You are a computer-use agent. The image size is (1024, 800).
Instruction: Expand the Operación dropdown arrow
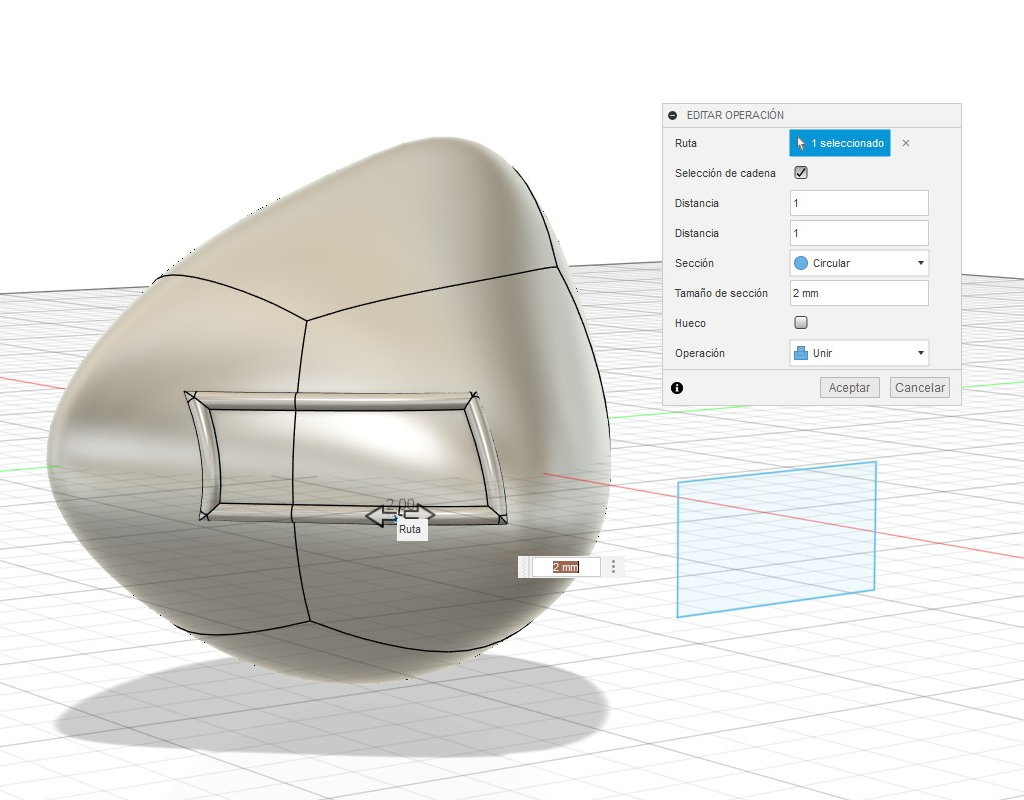click(x=920, y=353)
